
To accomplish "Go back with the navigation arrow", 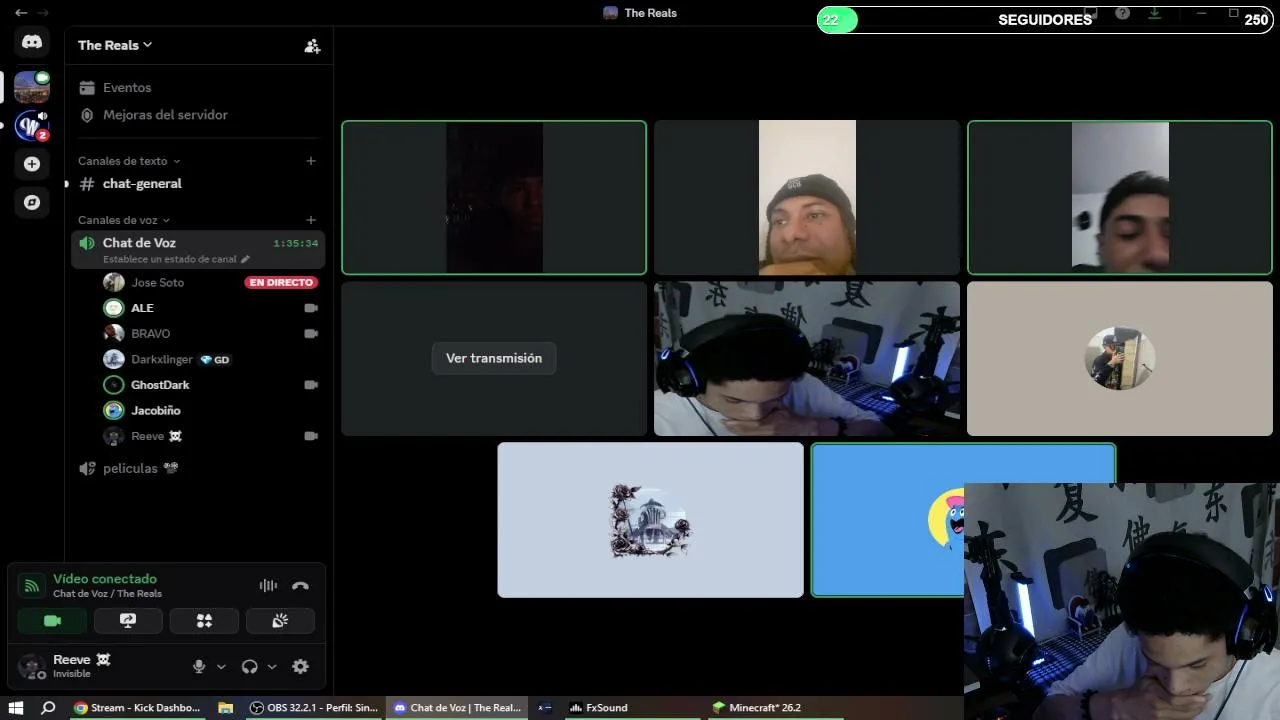I will click(x=20, y=13).
